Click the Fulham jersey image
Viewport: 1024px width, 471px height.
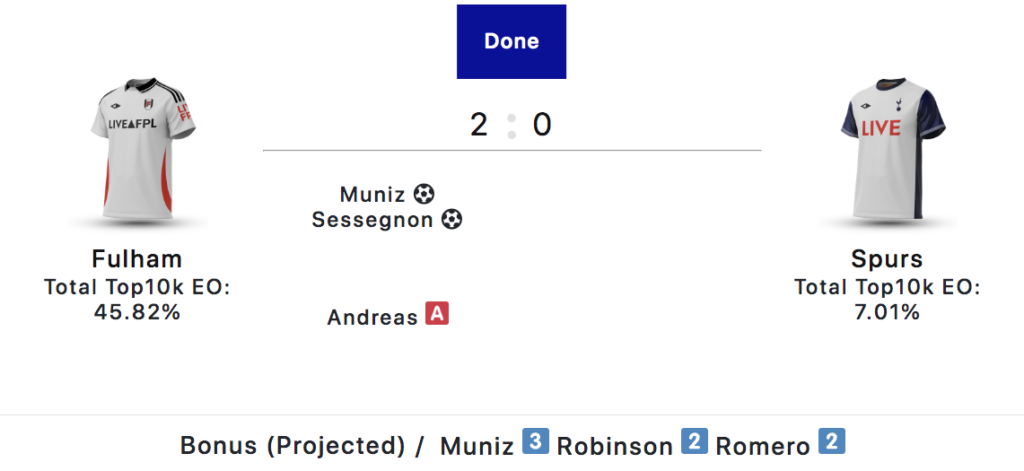coord(142,150)
